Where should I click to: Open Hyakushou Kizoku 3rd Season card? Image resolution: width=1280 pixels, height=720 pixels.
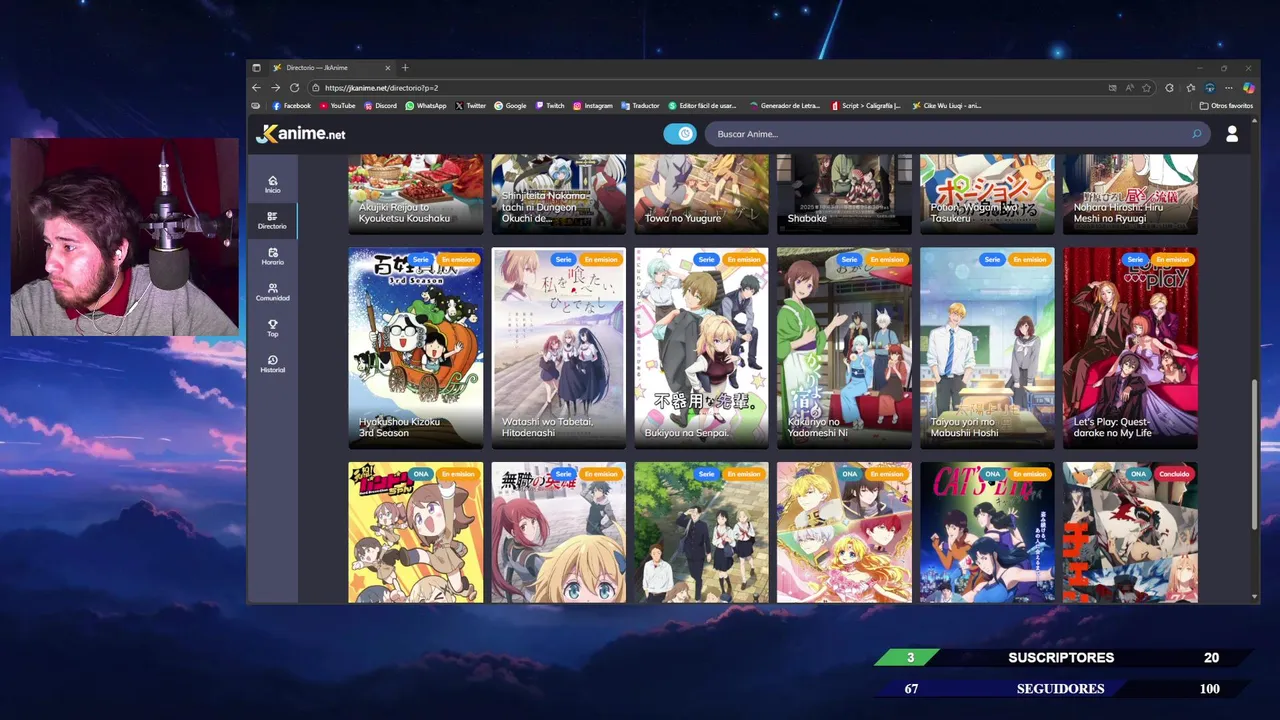pos(415,347)
